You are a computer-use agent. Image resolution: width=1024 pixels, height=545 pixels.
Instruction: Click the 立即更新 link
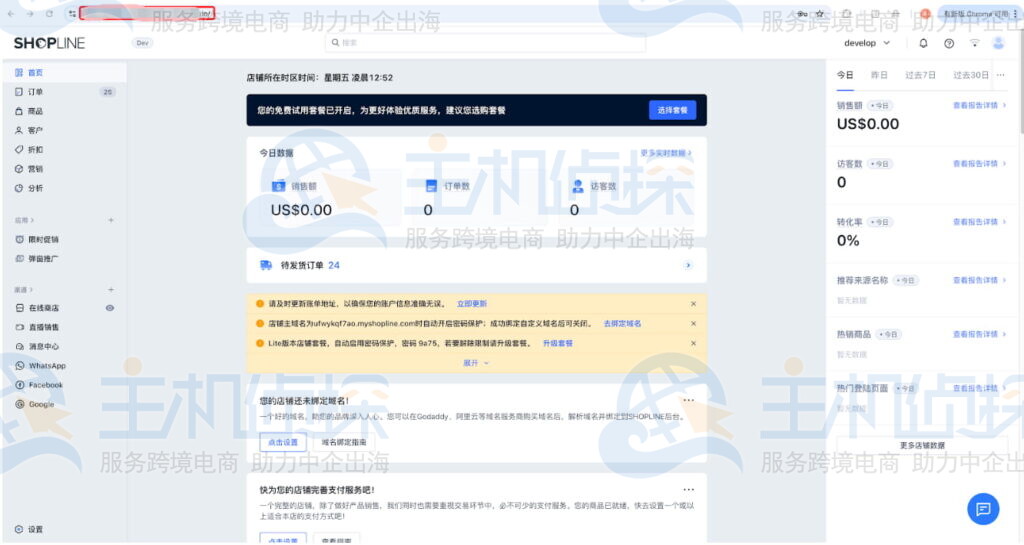pyautogui.click(x=472, y=304)
